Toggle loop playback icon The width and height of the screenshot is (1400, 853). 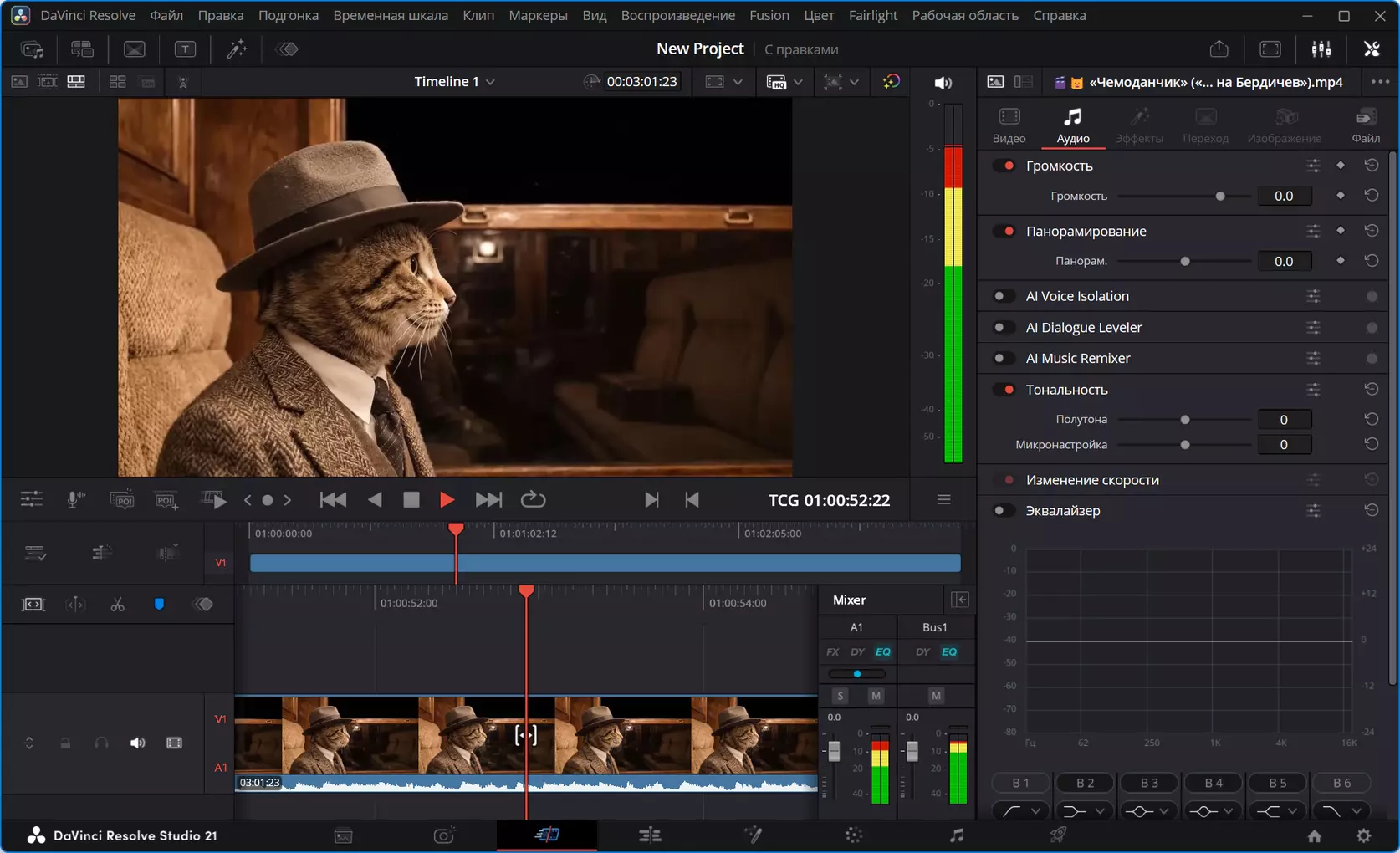pos(533,500)
